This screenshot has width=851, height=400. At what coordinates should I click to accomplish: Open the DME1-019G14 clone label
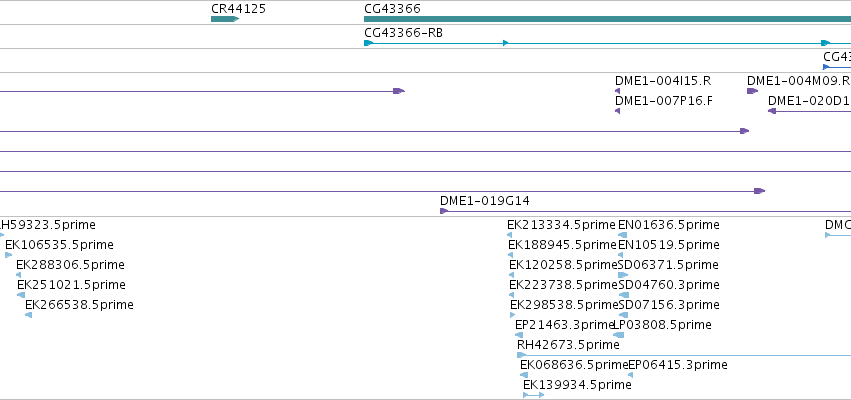coord(485,201)
